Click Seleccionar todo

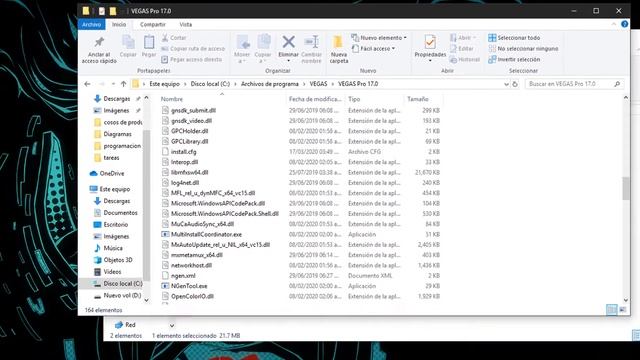pos(514,38)
